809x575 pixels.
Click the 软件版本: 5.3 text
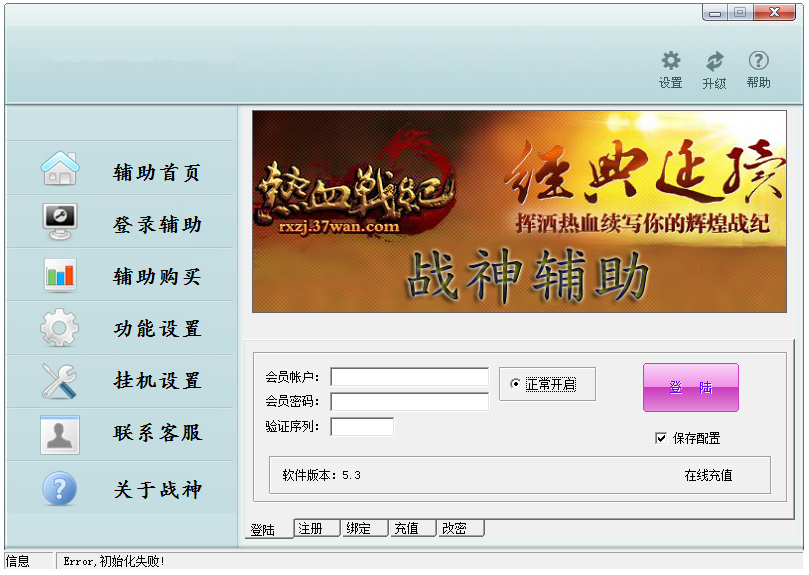point(321,475)
